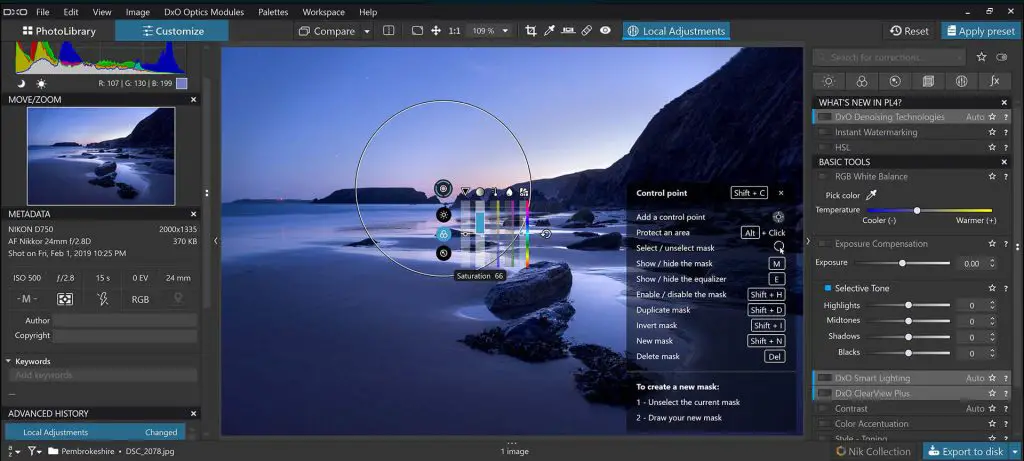Viewport: 1024px width, 461px height.
Task: Click the Add keywords input field
Action: tap(102, 375)
